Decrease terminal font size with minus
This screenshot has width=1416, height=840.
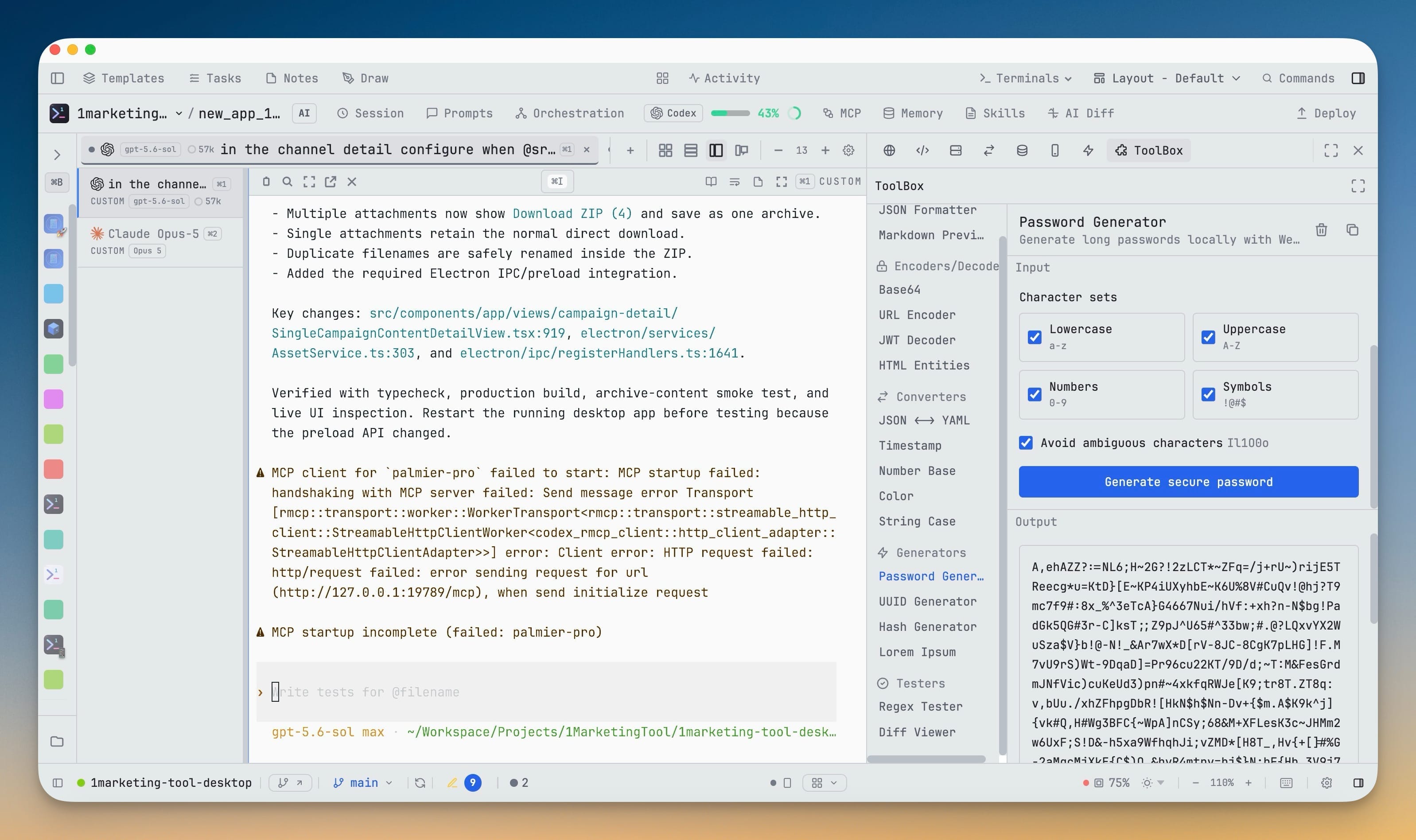click(778, 150)
